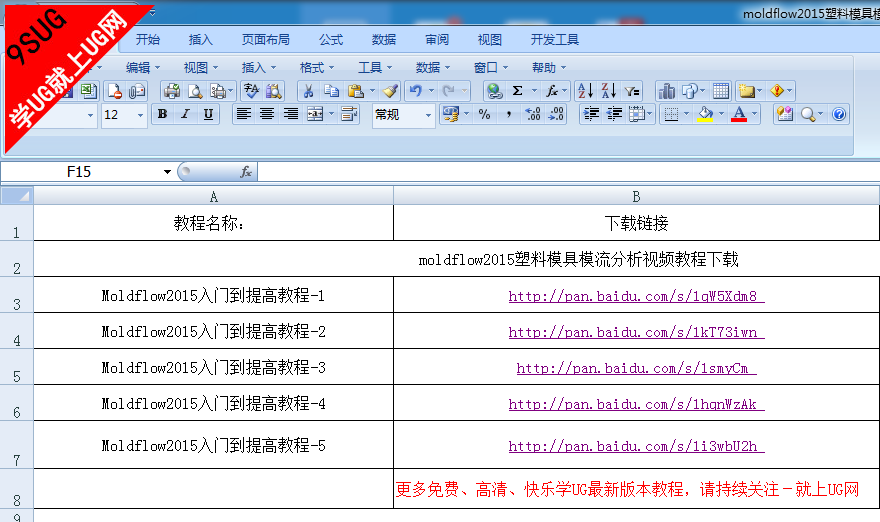The width and height of the screenshot is (880, 522).
Task: Expand the Name Box F15 dropdown
Action: pyautogui.click(x=167, y=172)
